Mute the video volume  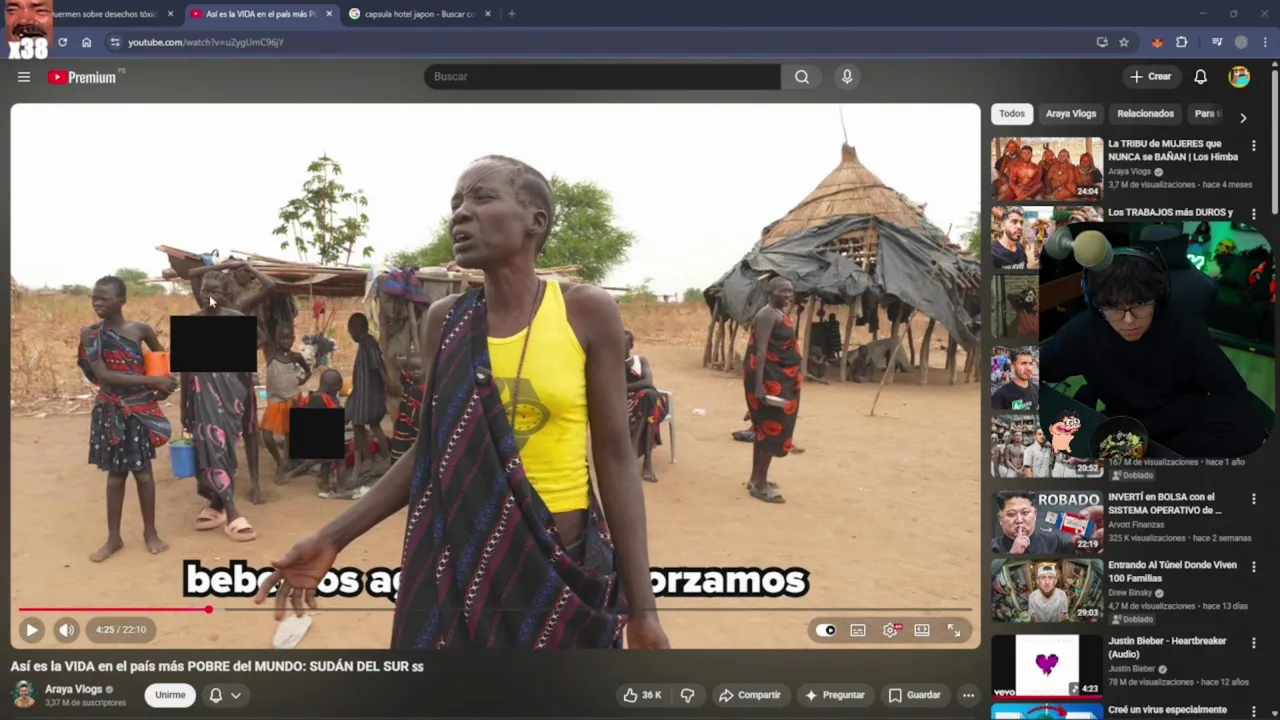coord(66,630)
